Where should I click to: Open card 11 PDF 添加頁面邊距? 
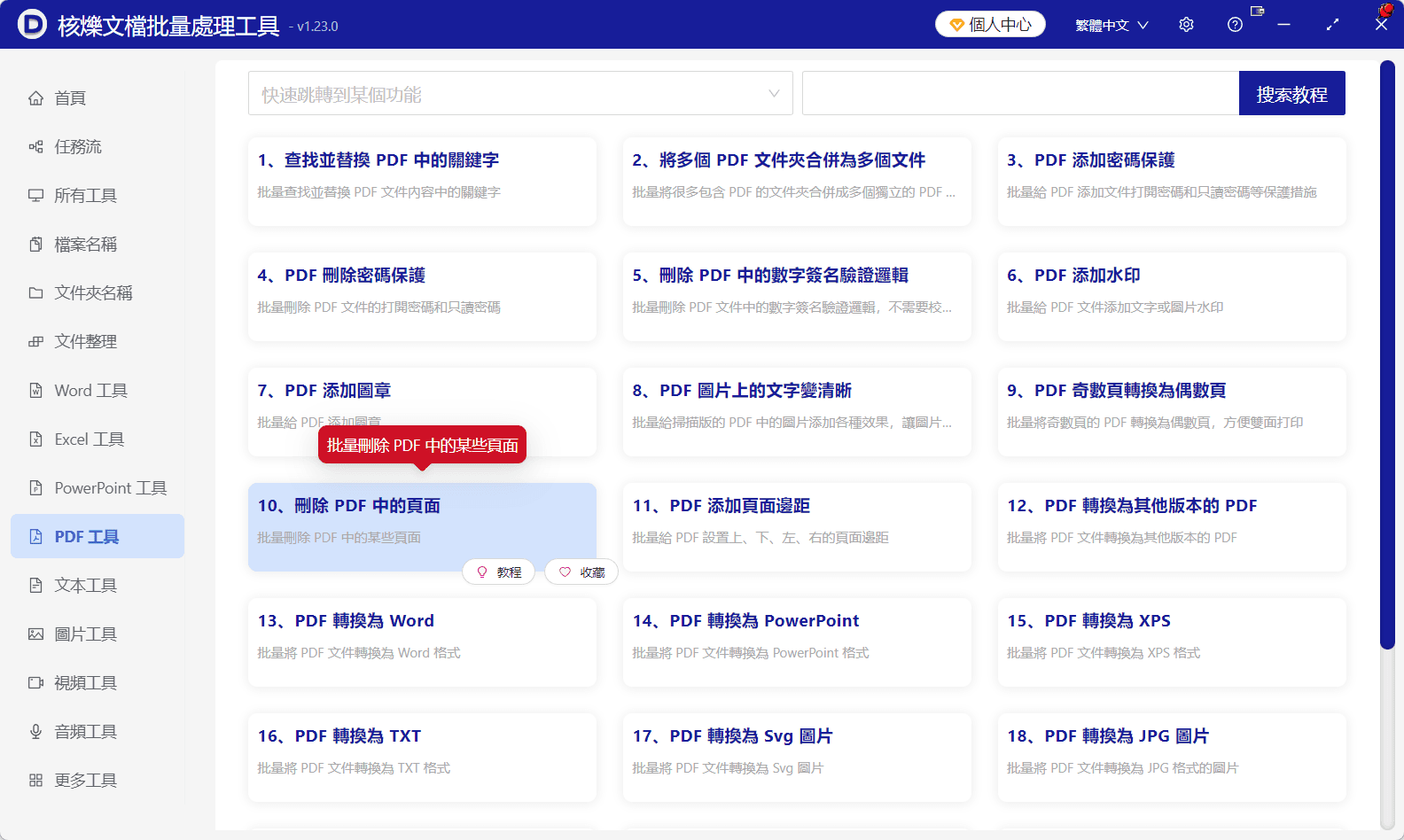point(797,527)
